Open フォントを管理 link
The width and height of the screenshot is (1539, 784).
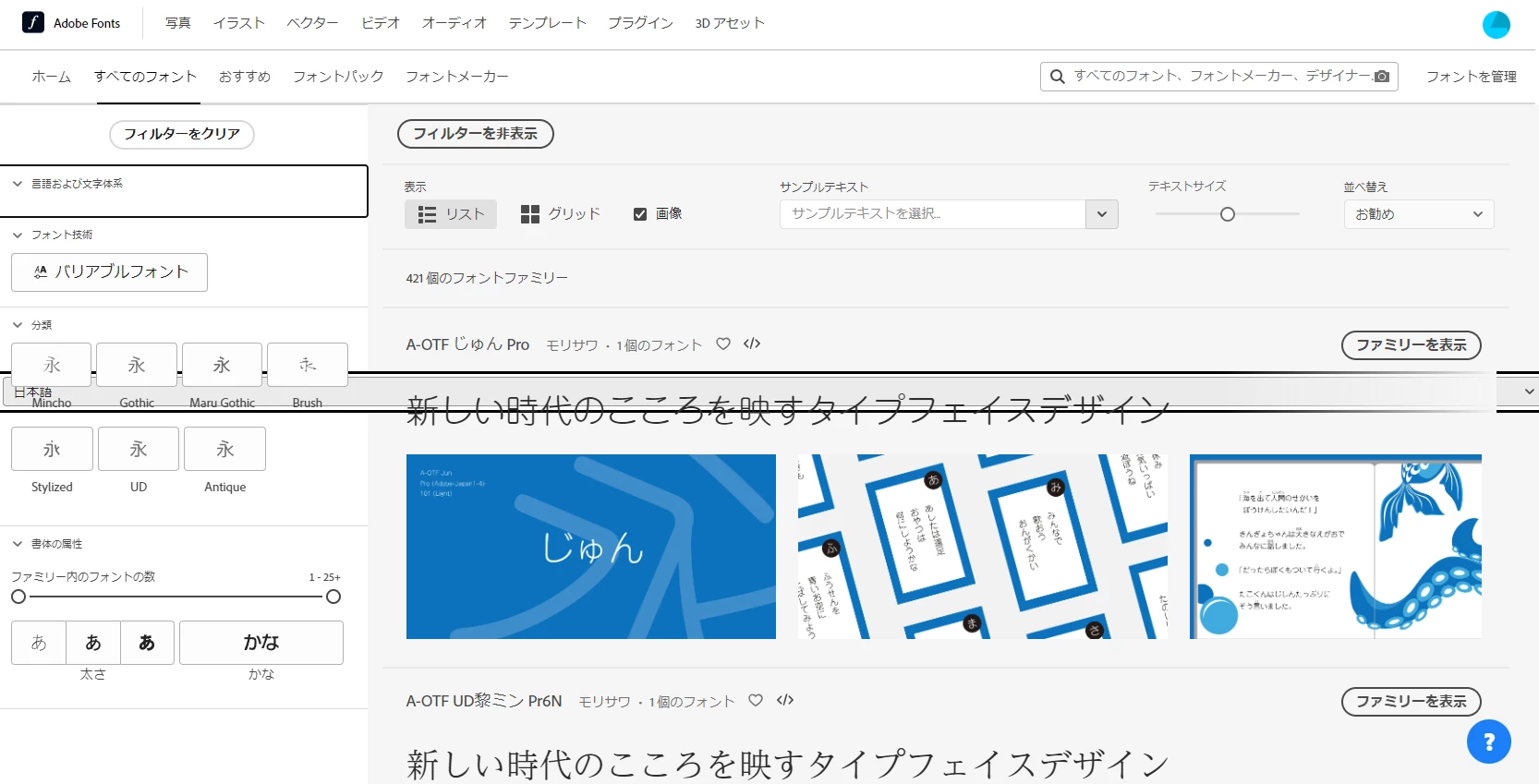point(1472,77)
